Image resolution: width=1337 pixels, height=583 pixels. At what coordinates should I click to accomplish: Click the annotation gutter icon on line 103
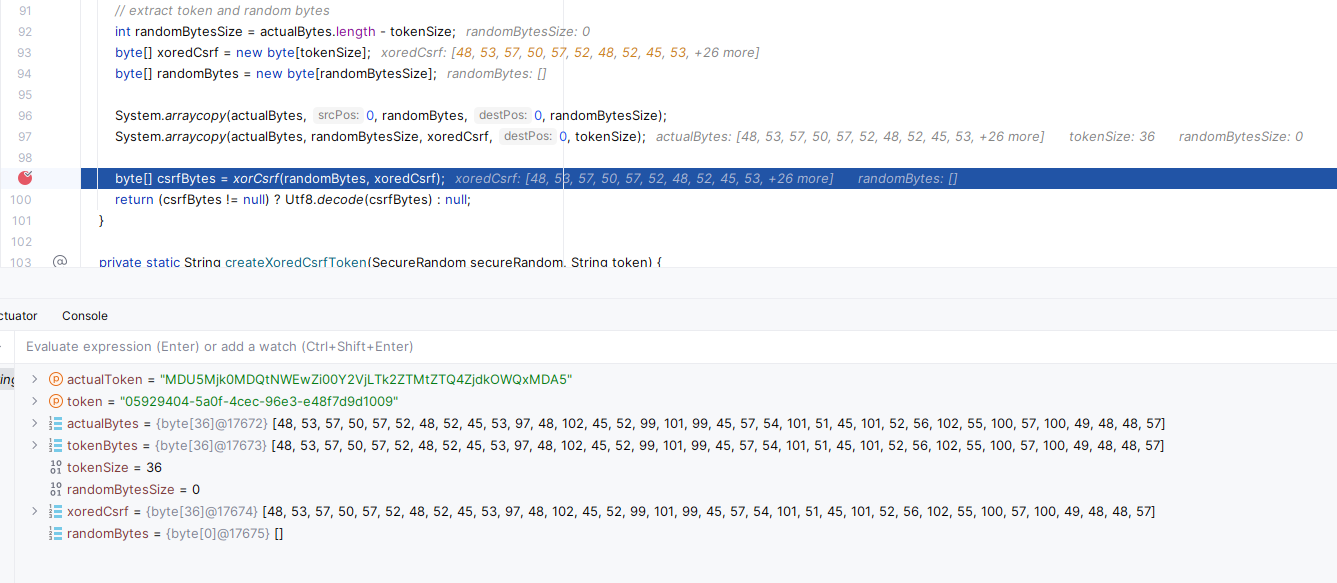click(x=60, y=260)
